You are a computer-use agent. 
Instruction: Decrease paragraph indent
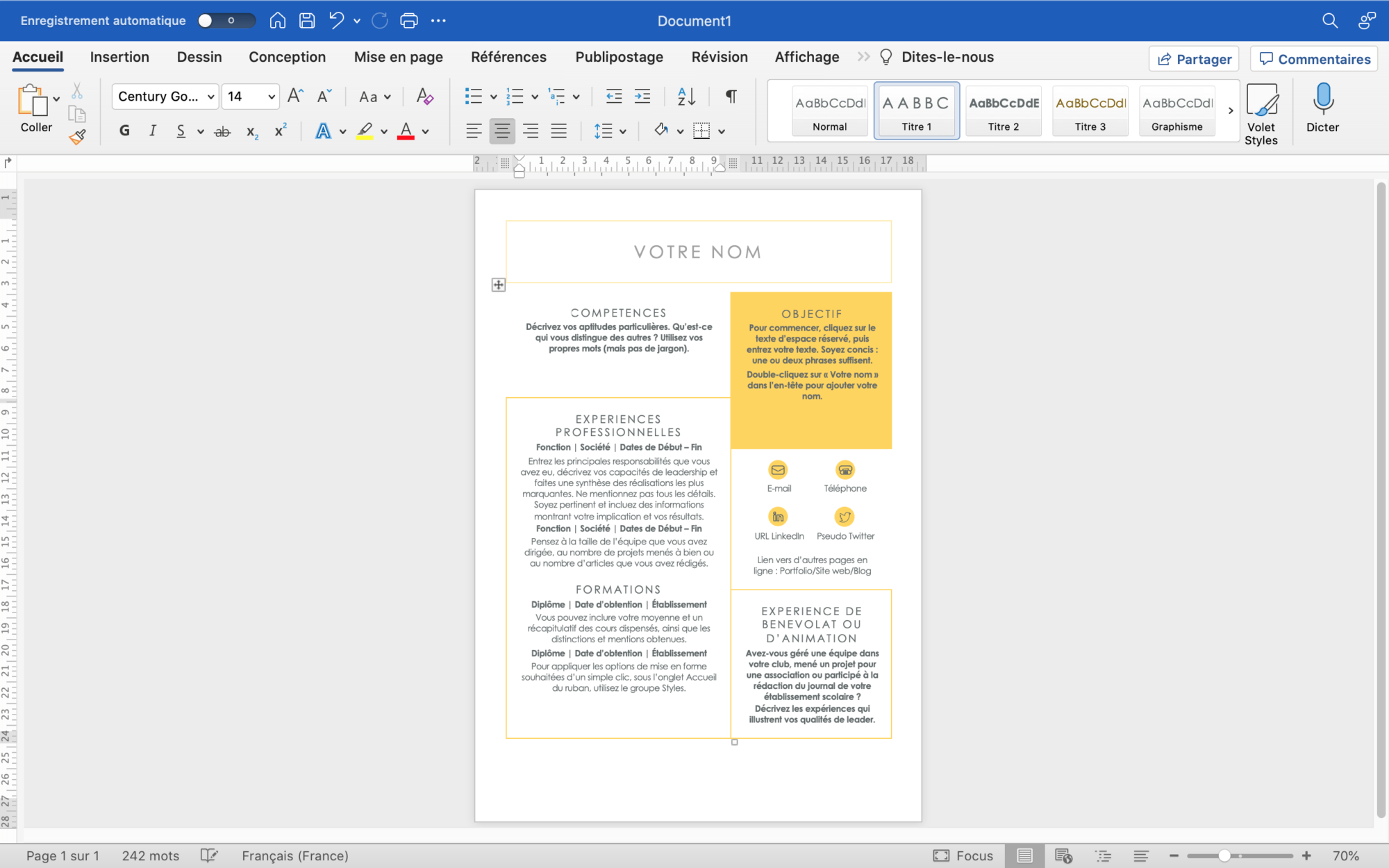point(614,97)
